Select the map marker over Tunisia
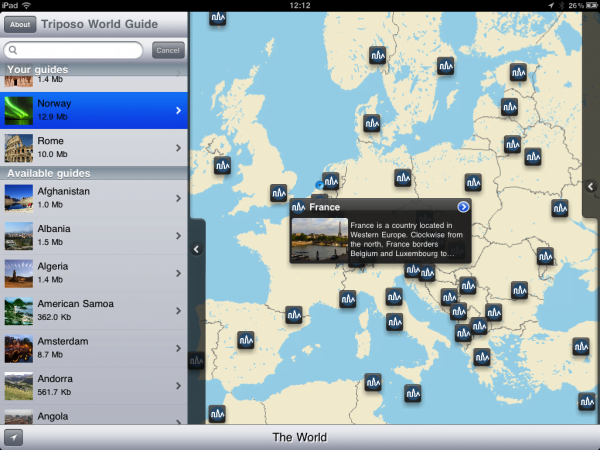The height and width of the screenshot is (450, 600). [373, 381]
